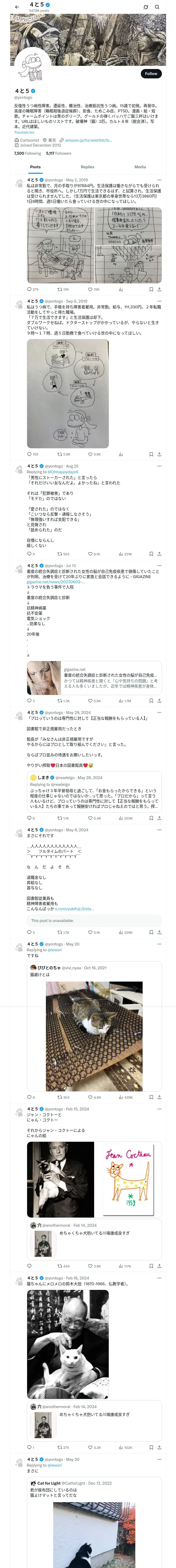Click the Grok icon beside search
176x1568 pixels.
point(146,7)
